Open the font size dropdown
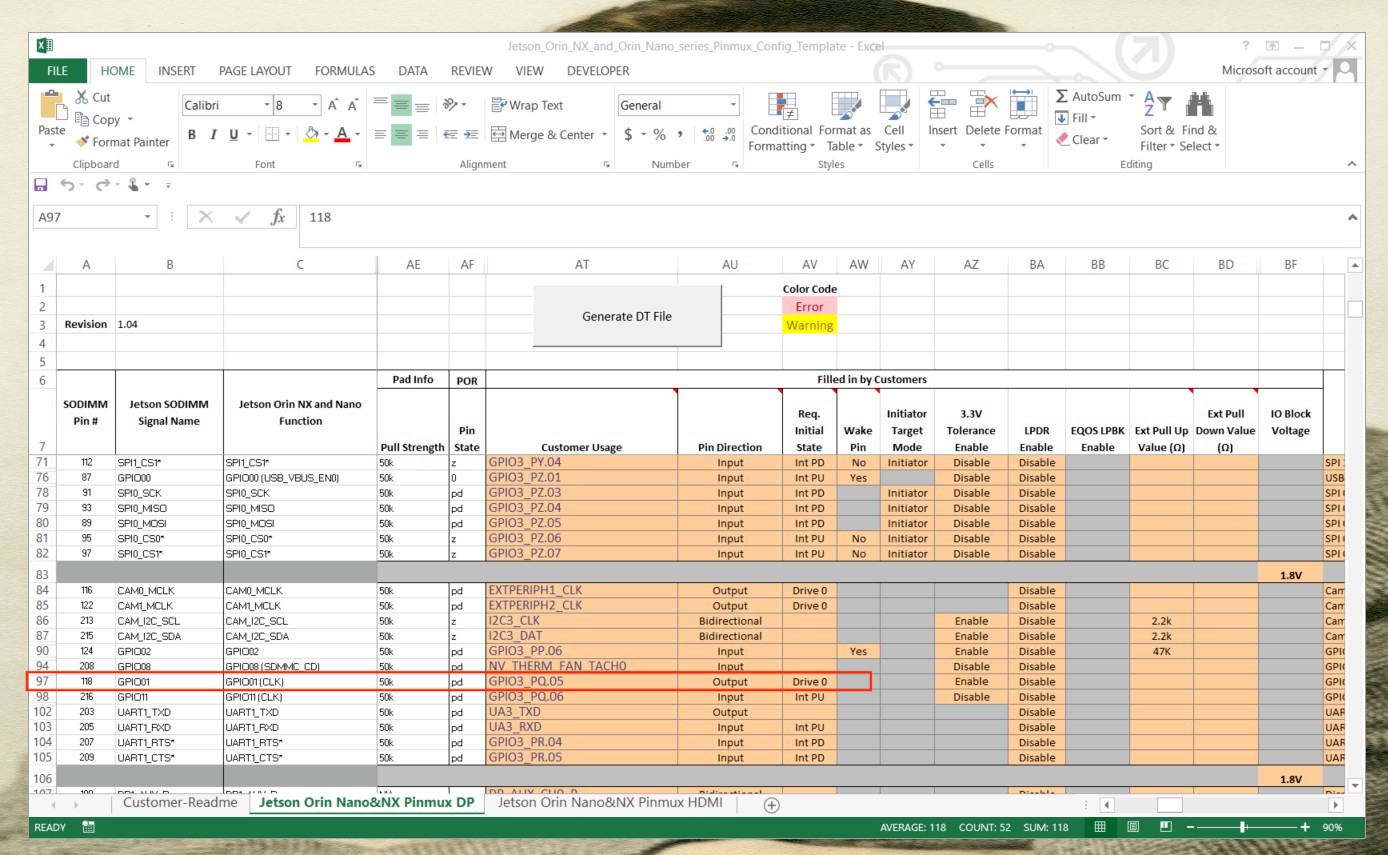Image resolution: width=1388 pixels, height=855 pixels. pos(315,104)
